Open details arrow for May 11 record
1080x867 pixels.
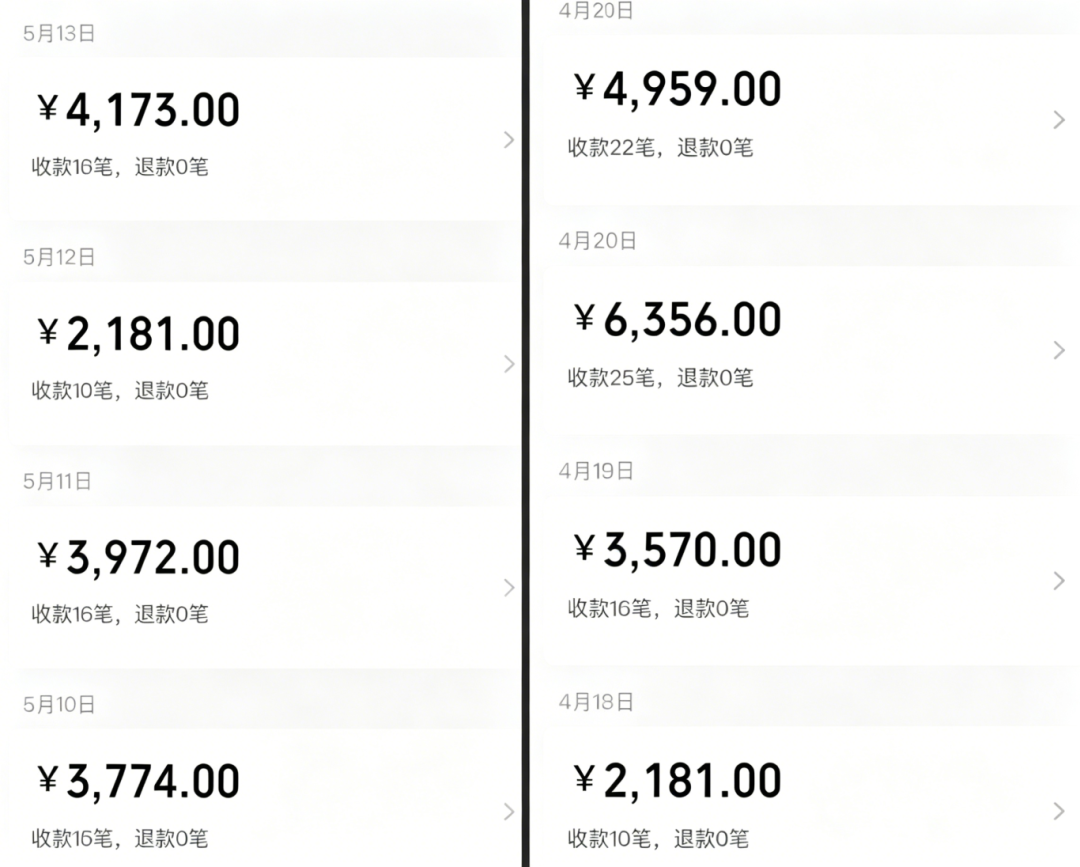tap(509, 587)
